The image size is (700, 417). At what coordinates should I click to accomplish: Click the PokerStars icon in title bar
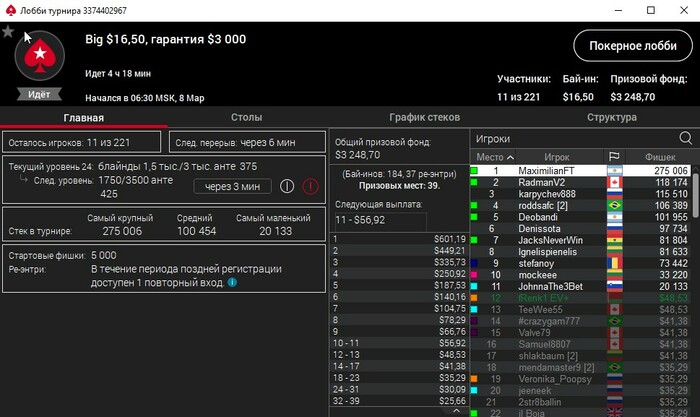(x=10, y=10)
